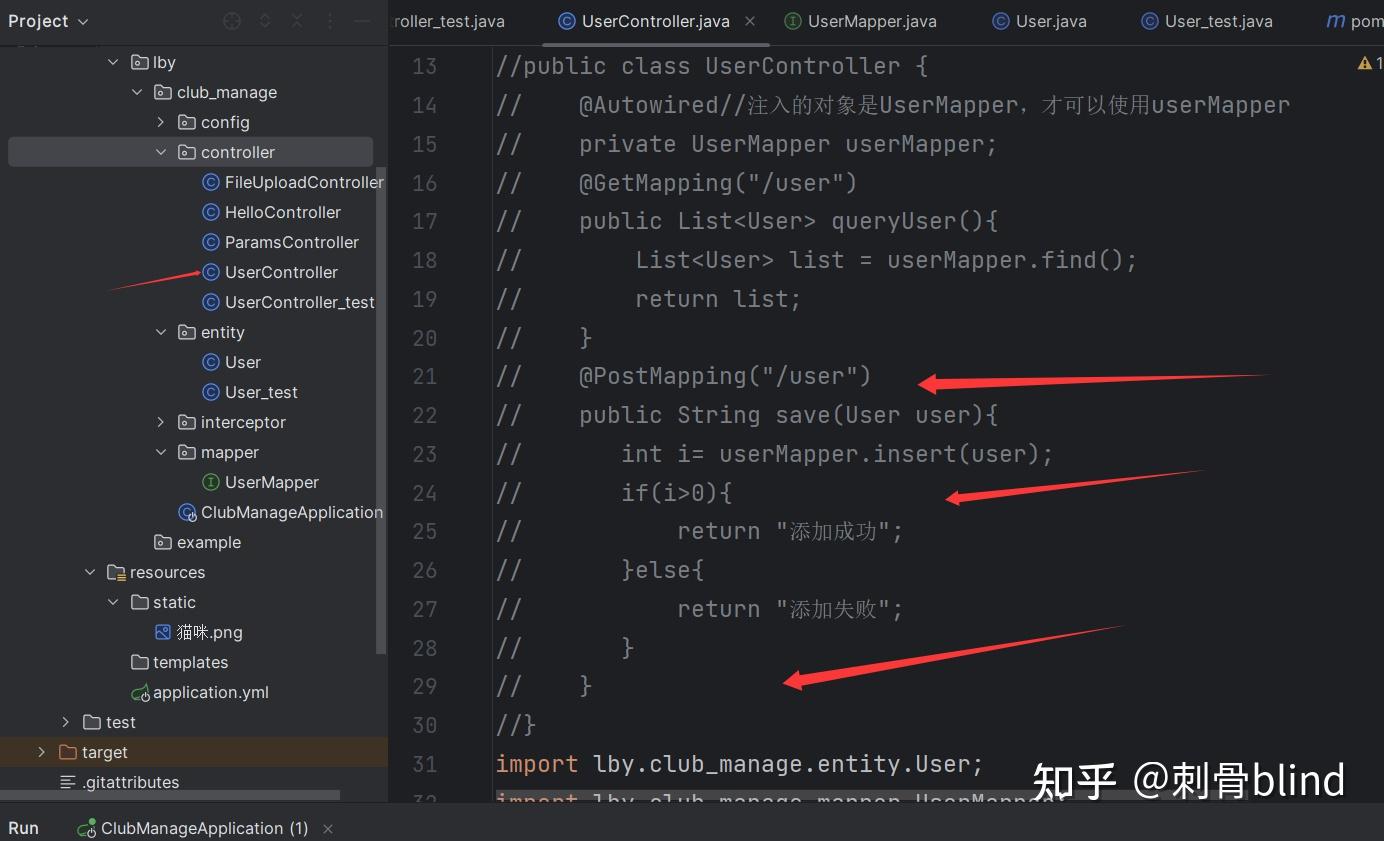Select UserController in the project tree
1384x841 pixels.
(x=281, y=271)
